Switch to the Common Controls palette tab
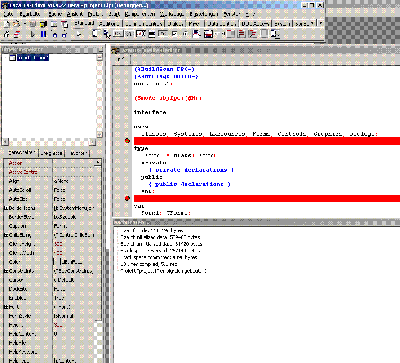 pyautogui.click(x=144, y=24)
